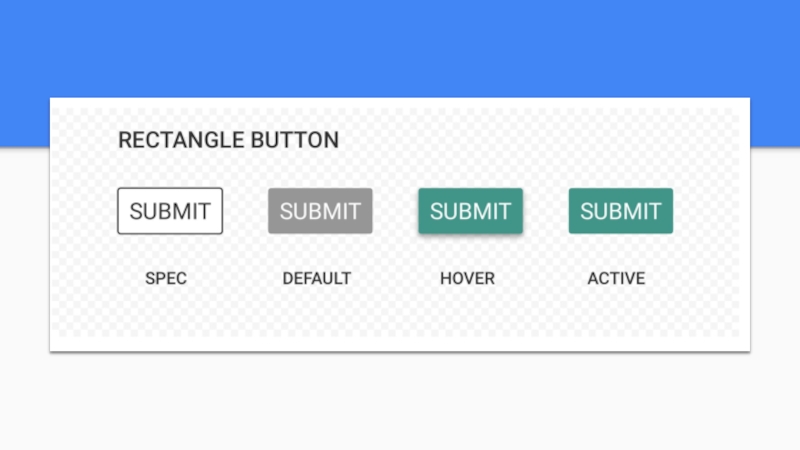Click empty card space below the ACTIVE label
Image resolution: width=800 pixels, height=450 pixels.
(616, 320)
